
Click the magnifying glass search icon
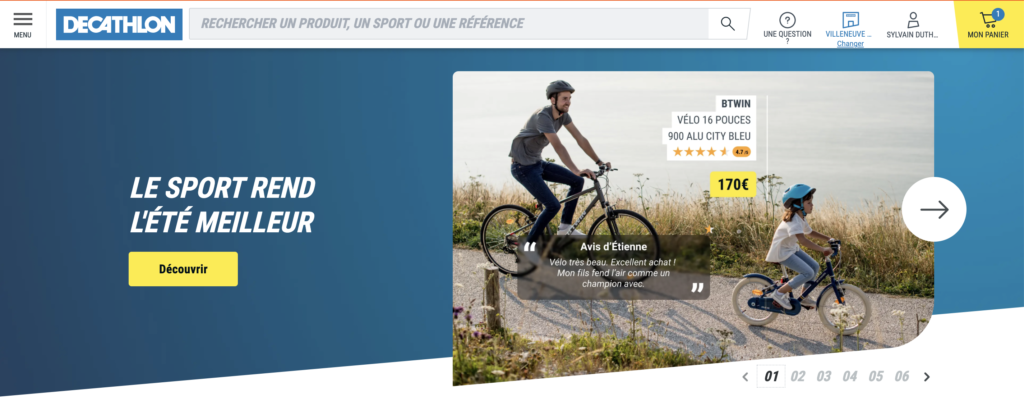[x=728, y=24]
